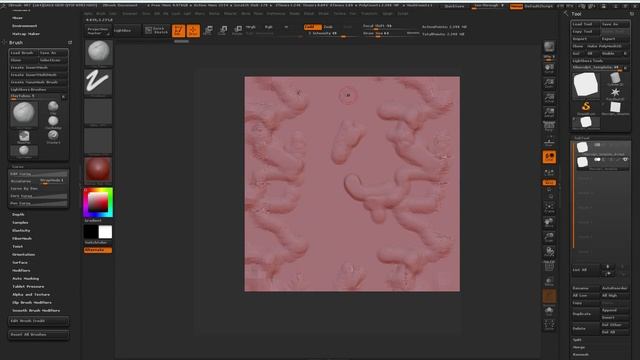This screenshot has width=640, height=360.
Task: Select the SimpleBrush tool
Action: click(586, 108)
